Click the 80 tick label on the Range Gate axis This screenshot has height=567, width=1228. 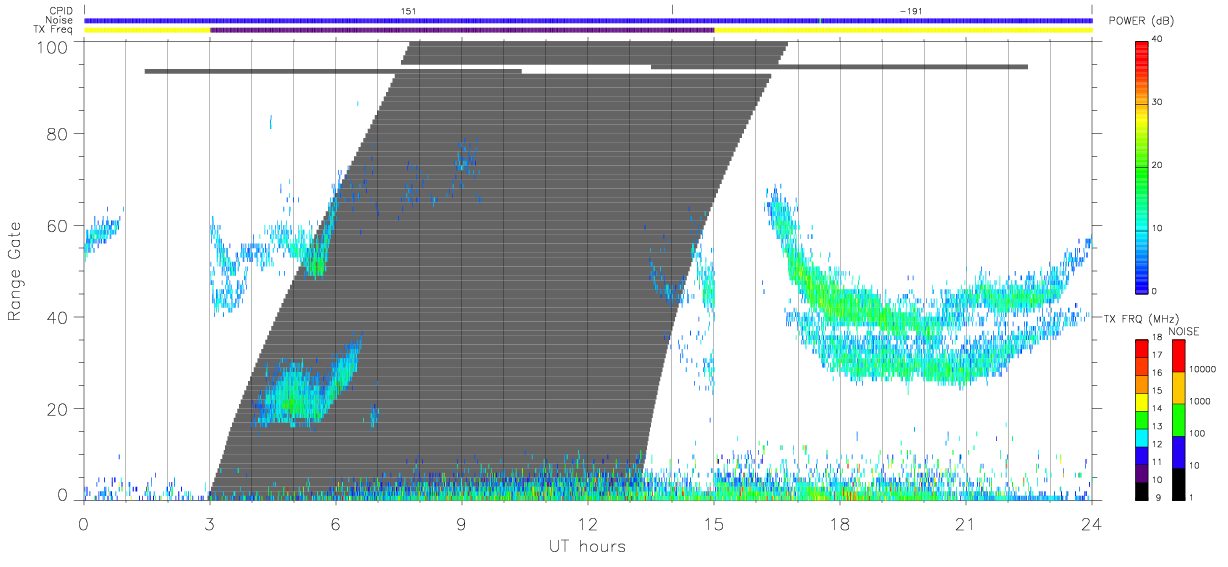56,133
